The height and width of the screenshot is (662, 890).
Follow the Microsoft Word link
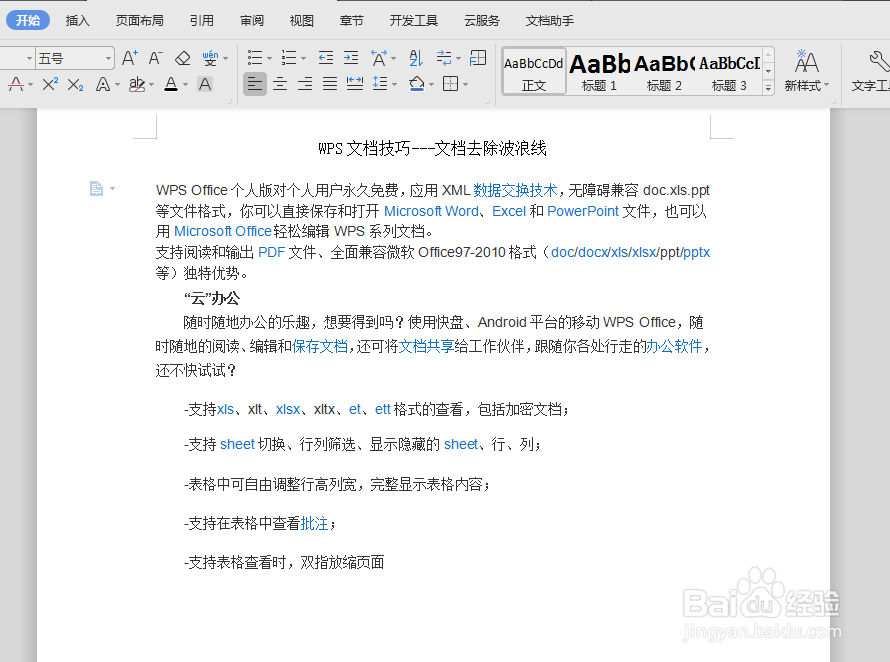431,211
